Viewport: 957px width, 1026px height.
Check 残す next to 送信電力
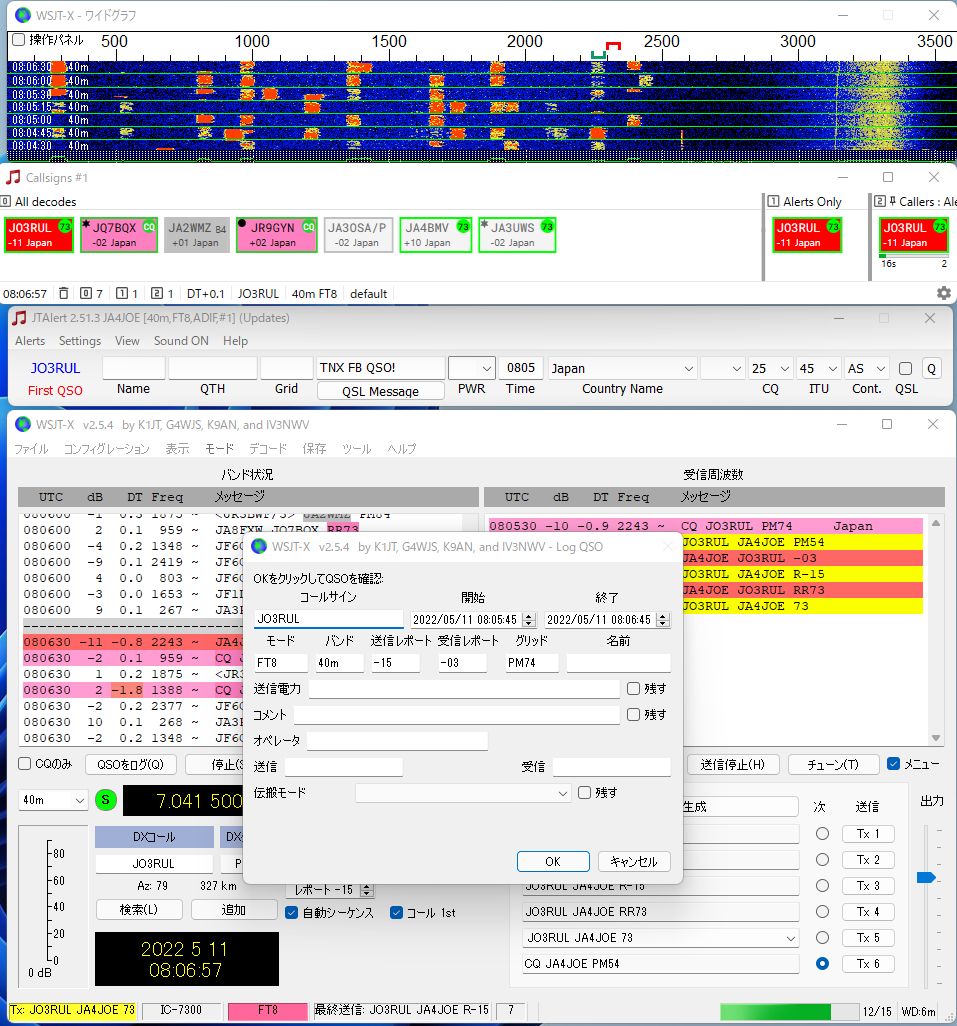pyautogui.click(x=633, y=688)
